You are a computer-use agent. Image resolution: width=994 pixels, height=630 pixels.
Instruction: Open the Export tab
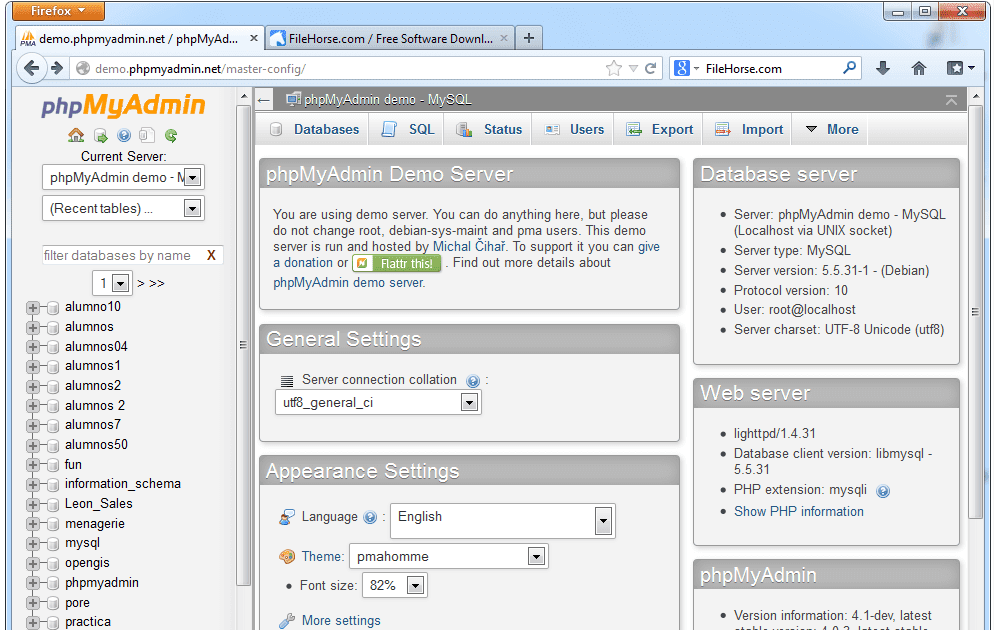point(659,129)
